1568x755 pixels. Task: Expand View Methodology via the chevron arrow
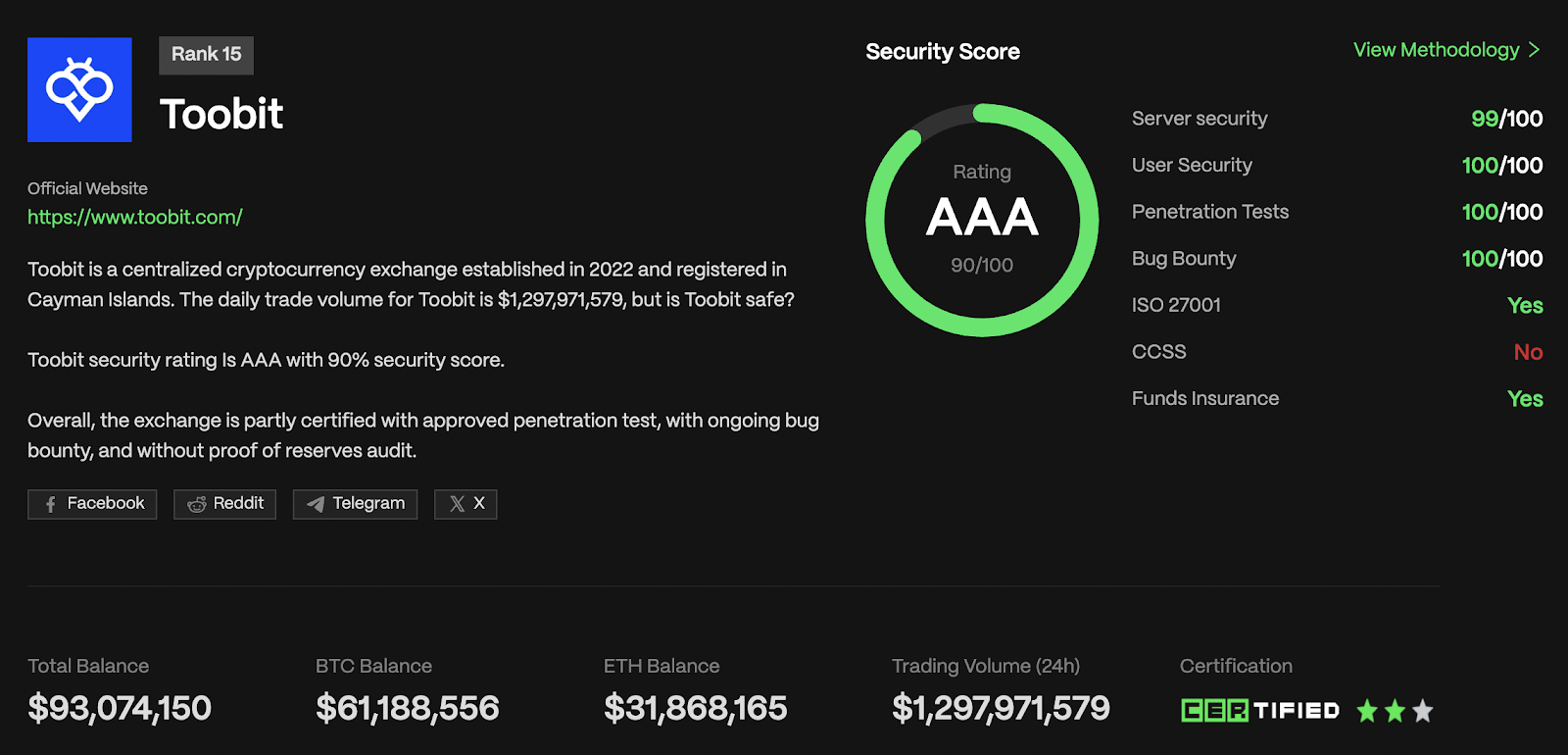(1535, 50)
